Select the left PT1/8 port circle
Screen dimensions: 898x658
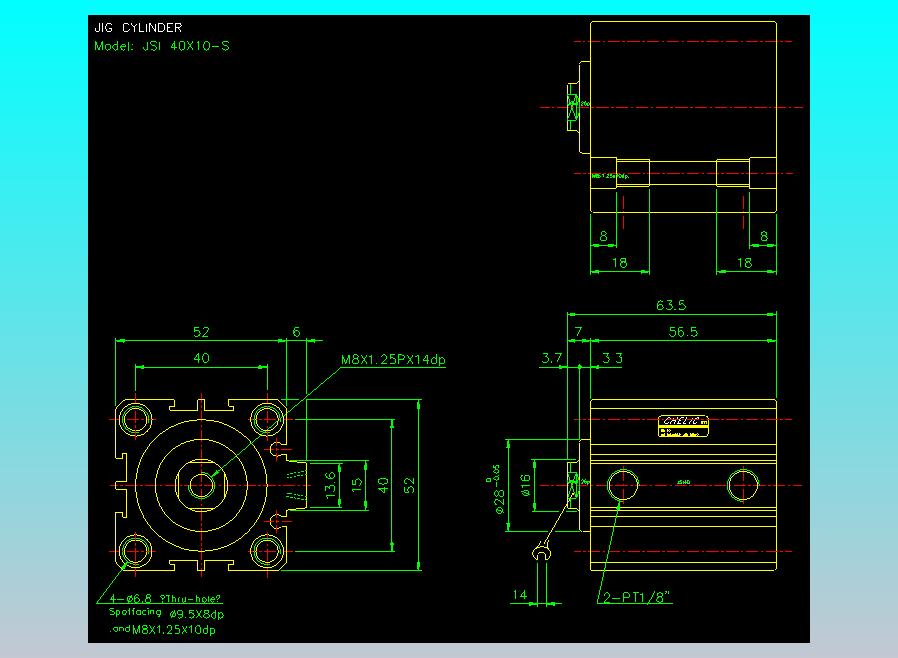coord(623,484)
